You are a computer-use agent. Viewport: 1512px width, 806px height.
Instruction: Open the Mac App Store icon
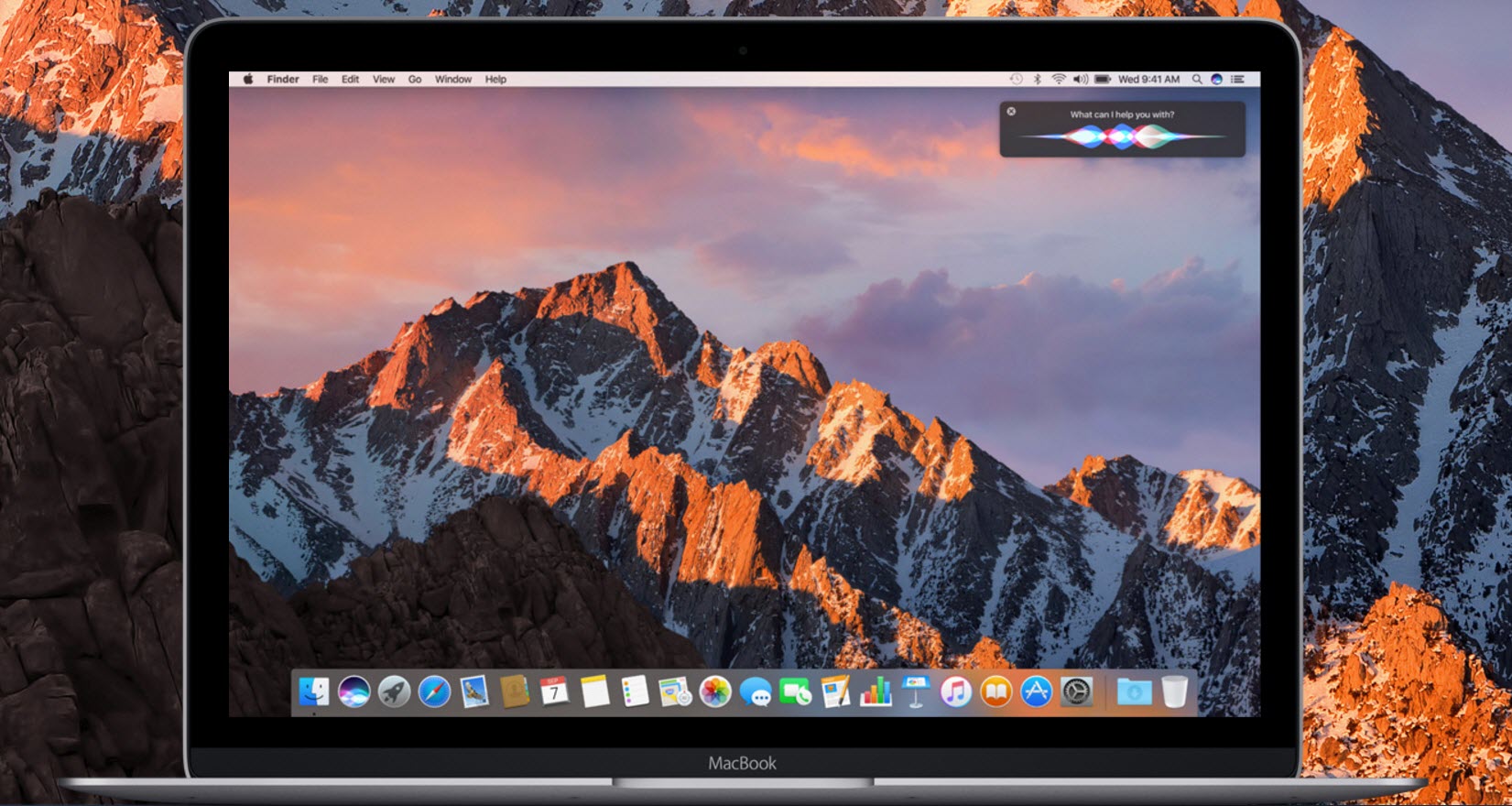(x=1036, y=692)
